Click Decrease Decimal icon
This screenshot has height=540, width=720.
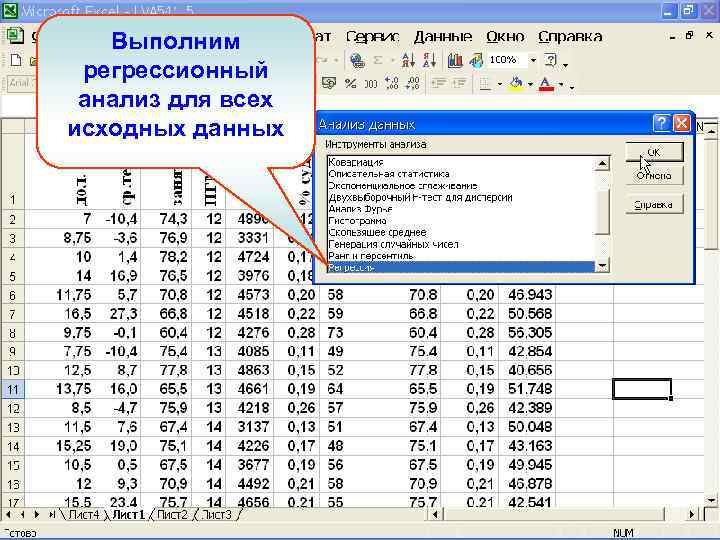pyautogui.click(x=412, y=83)
